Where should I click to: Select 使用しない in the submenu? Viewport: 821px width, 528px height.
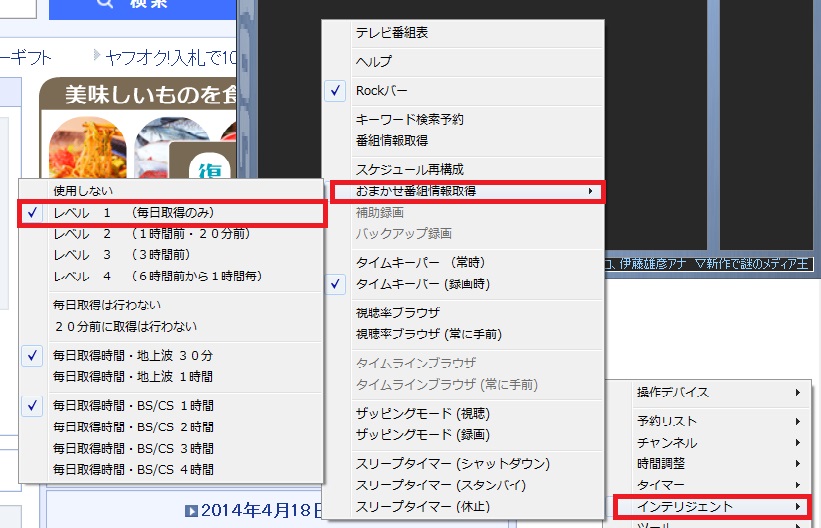[x=83, y=190]
